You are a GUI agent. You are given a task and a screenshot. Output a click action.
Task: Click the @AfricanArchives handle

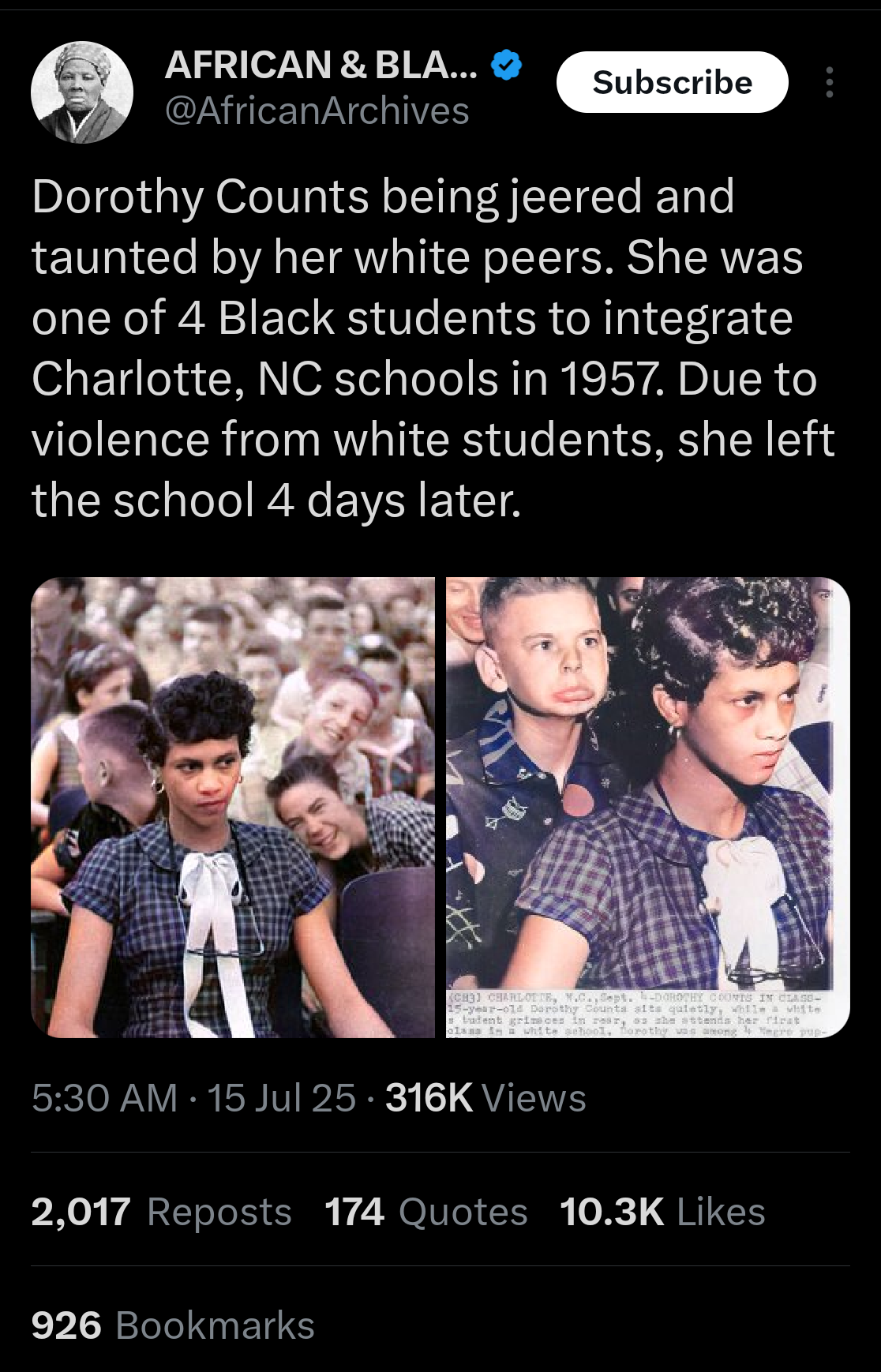[317, 111]
